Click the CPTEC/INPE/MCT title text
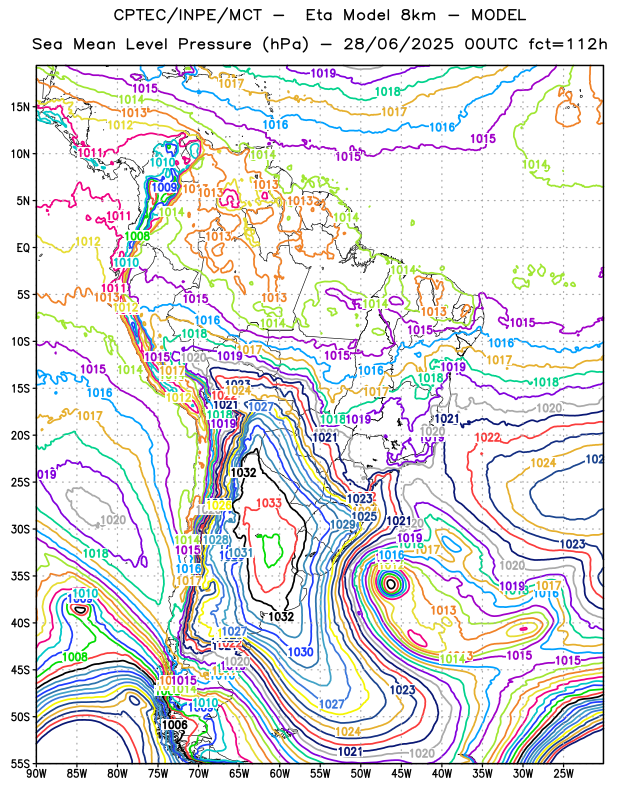Image resolution: width=618 pixels, height=800 pixels. (x=188, y=15)
